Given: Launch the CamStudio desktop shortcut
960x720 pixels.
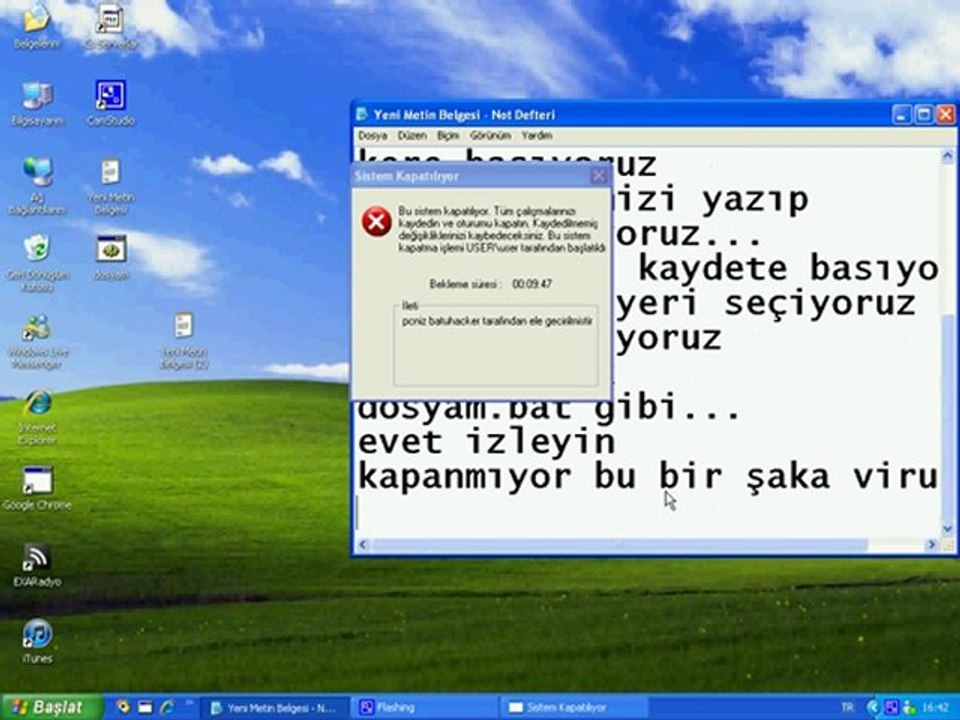Looking at the screenshot, I should point(111,103).
